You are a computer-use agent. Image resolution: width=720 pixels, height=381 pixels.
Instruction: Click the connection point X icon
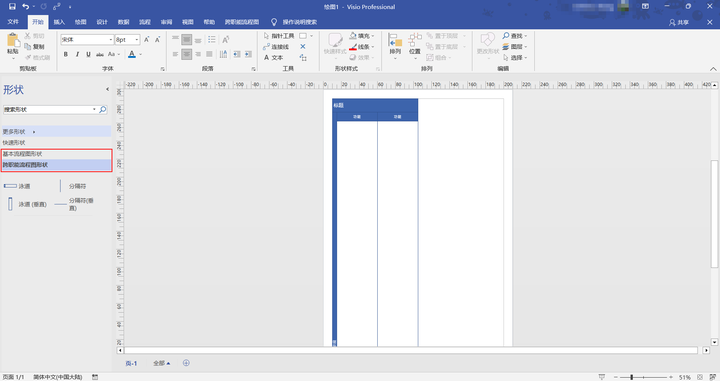tap(303, 47)
